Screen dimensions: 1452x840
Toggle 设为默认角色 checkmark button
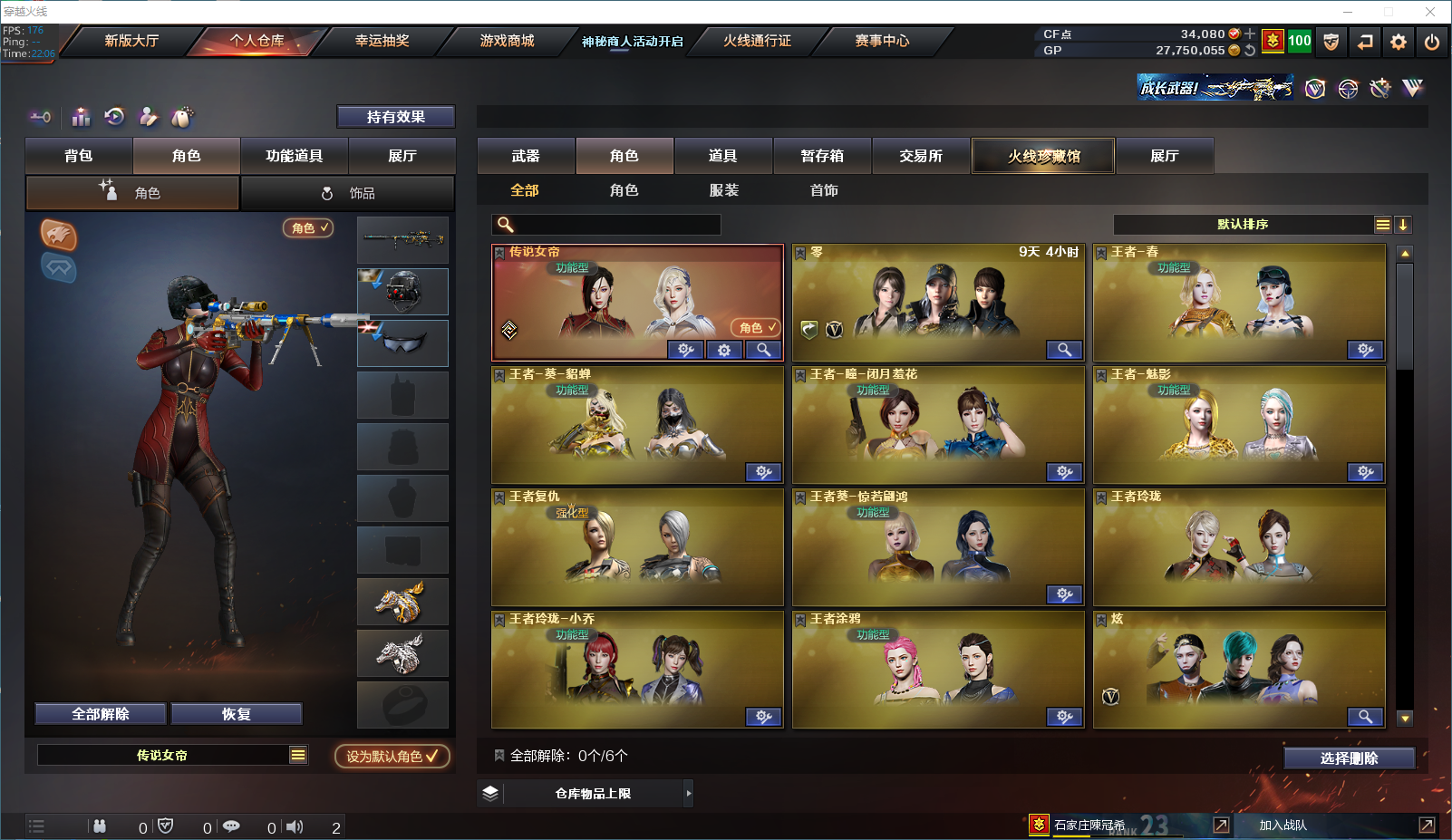(392, 756)
